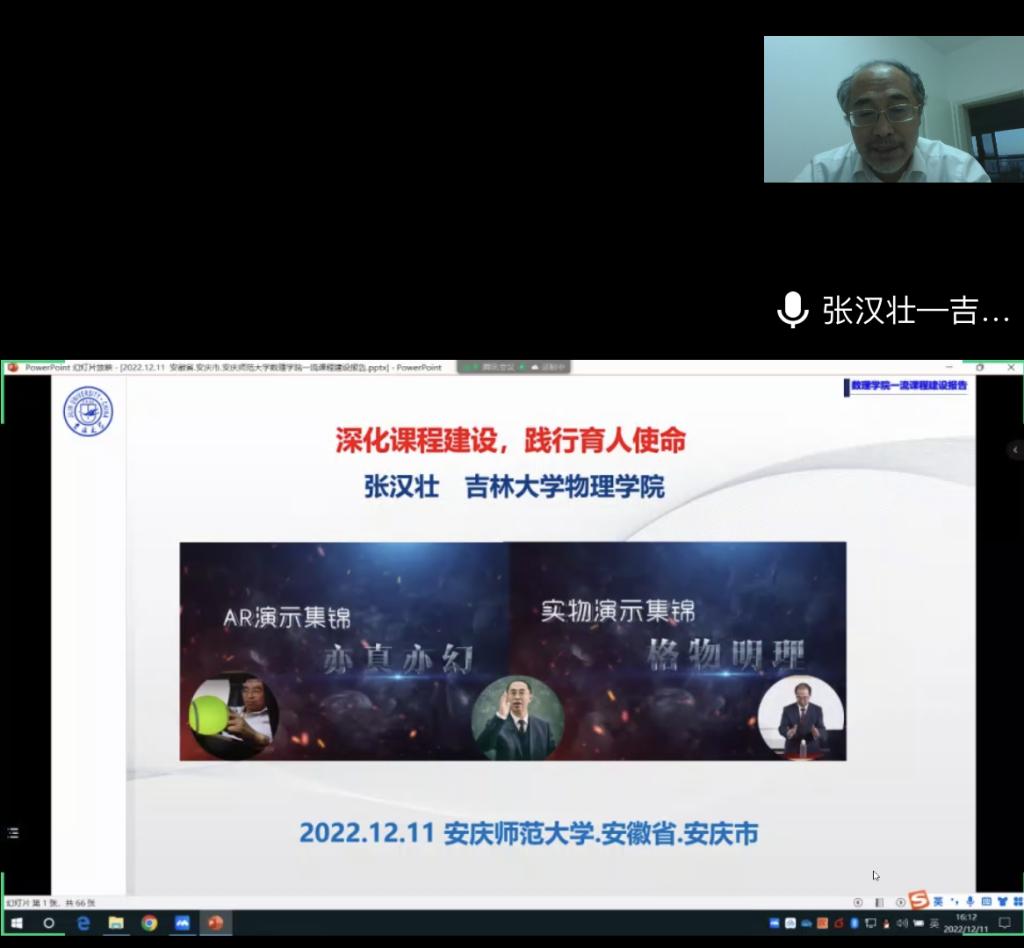
Task: Open Google Chrome from the taskbar
Action: point(149,923)
